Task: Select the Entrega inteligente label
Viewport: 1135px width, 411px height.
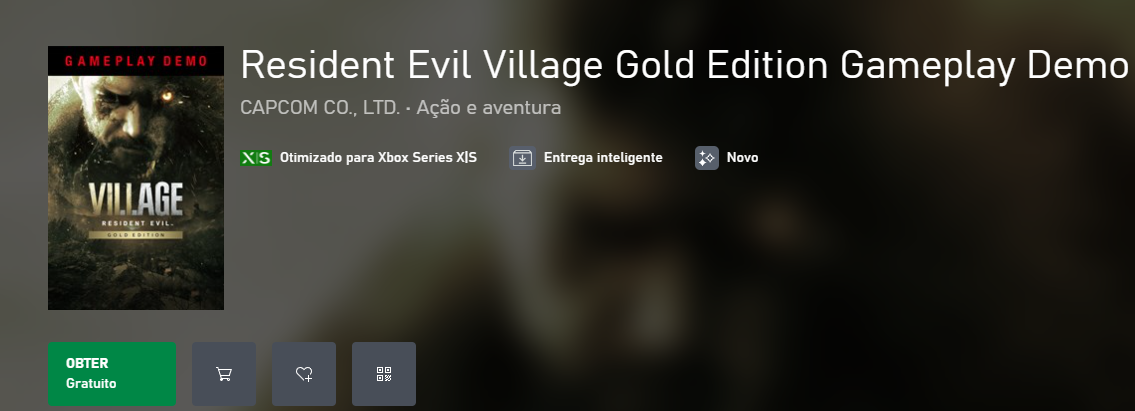Action: (603, 158)
